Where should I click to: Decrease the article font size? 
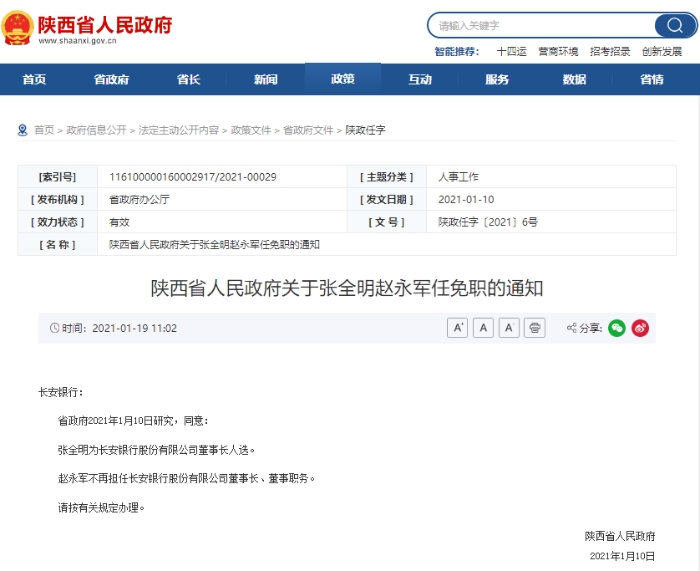(x=509, y=328)
